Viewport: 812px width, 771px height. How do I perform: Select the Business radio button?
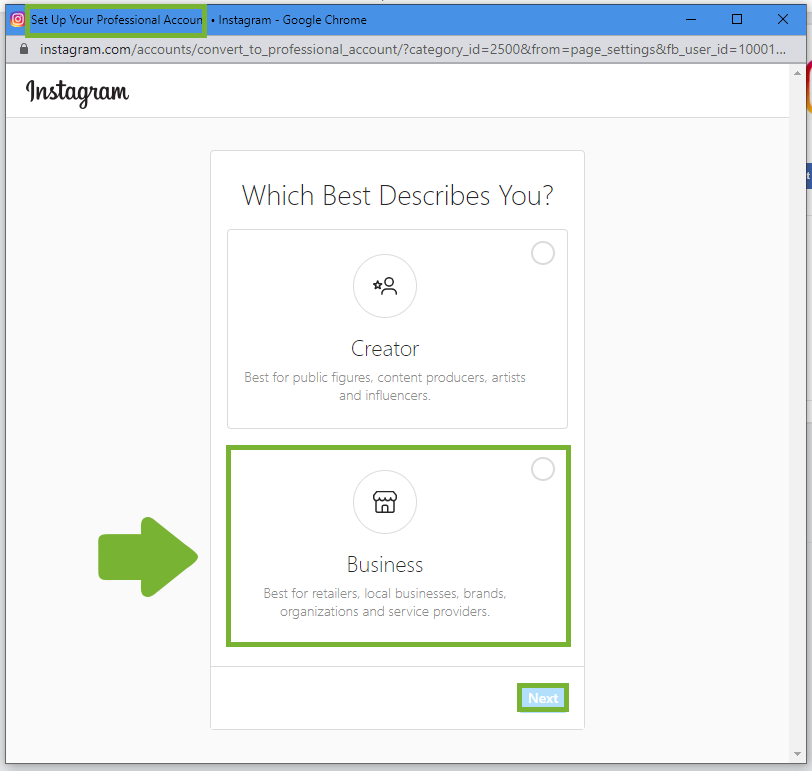543,469
